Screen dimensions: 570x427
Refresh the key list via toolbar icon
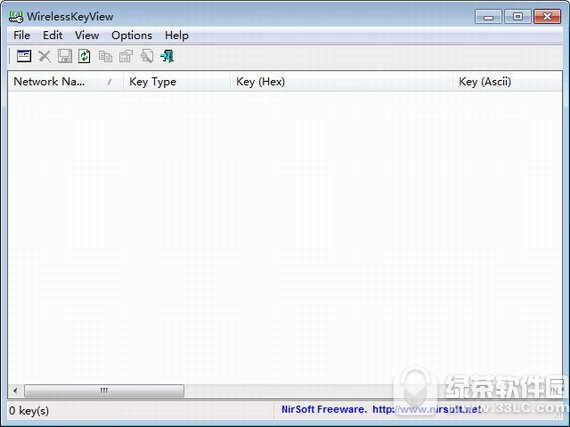click(84, 56)
